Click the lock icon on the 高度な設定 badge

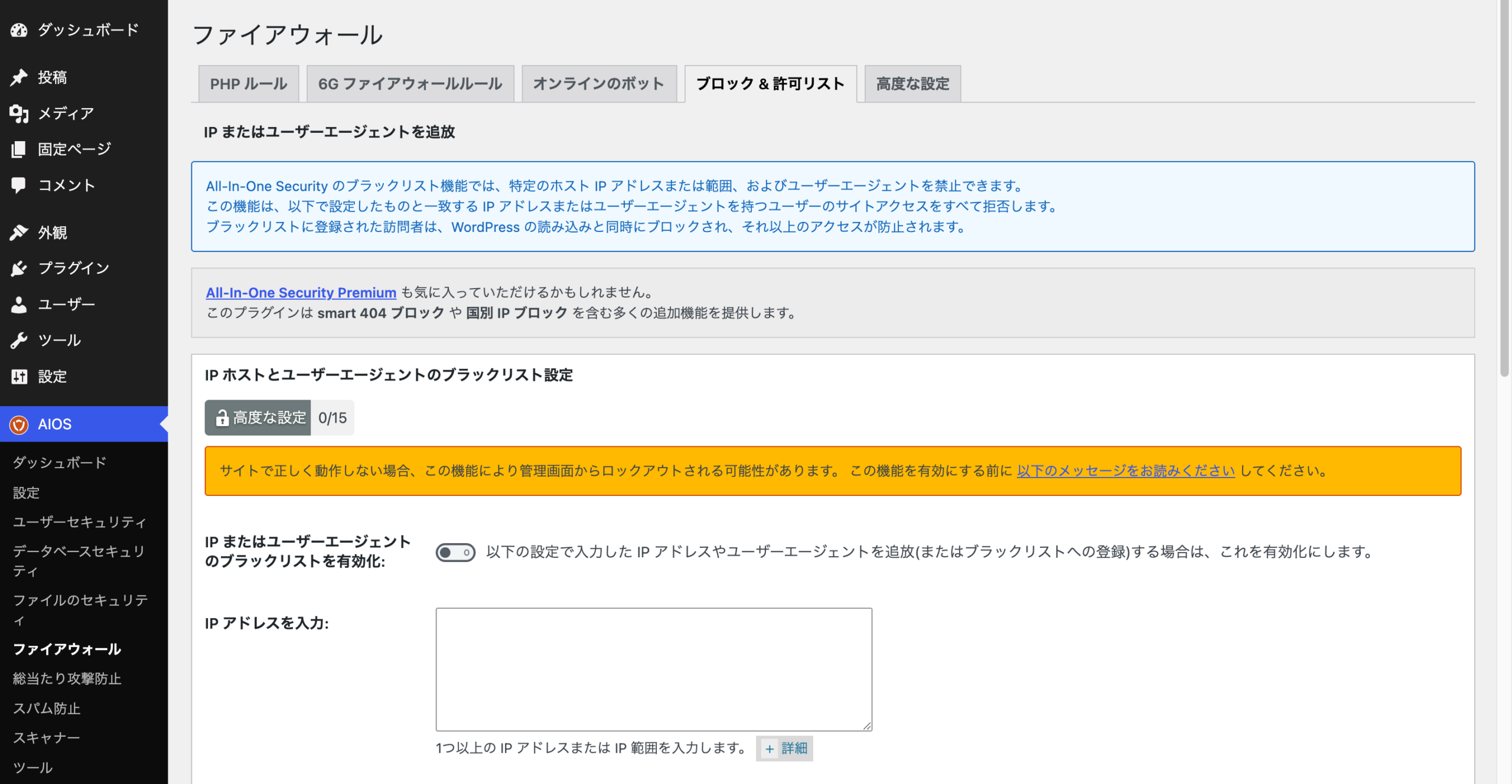coord(221,418)
